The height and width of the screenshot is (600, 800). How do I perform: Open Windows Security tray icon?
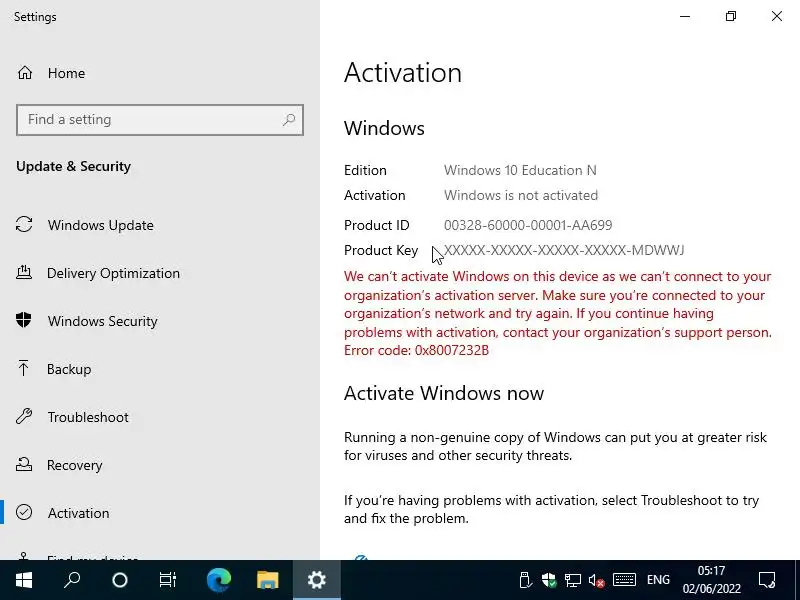[549, 580]
